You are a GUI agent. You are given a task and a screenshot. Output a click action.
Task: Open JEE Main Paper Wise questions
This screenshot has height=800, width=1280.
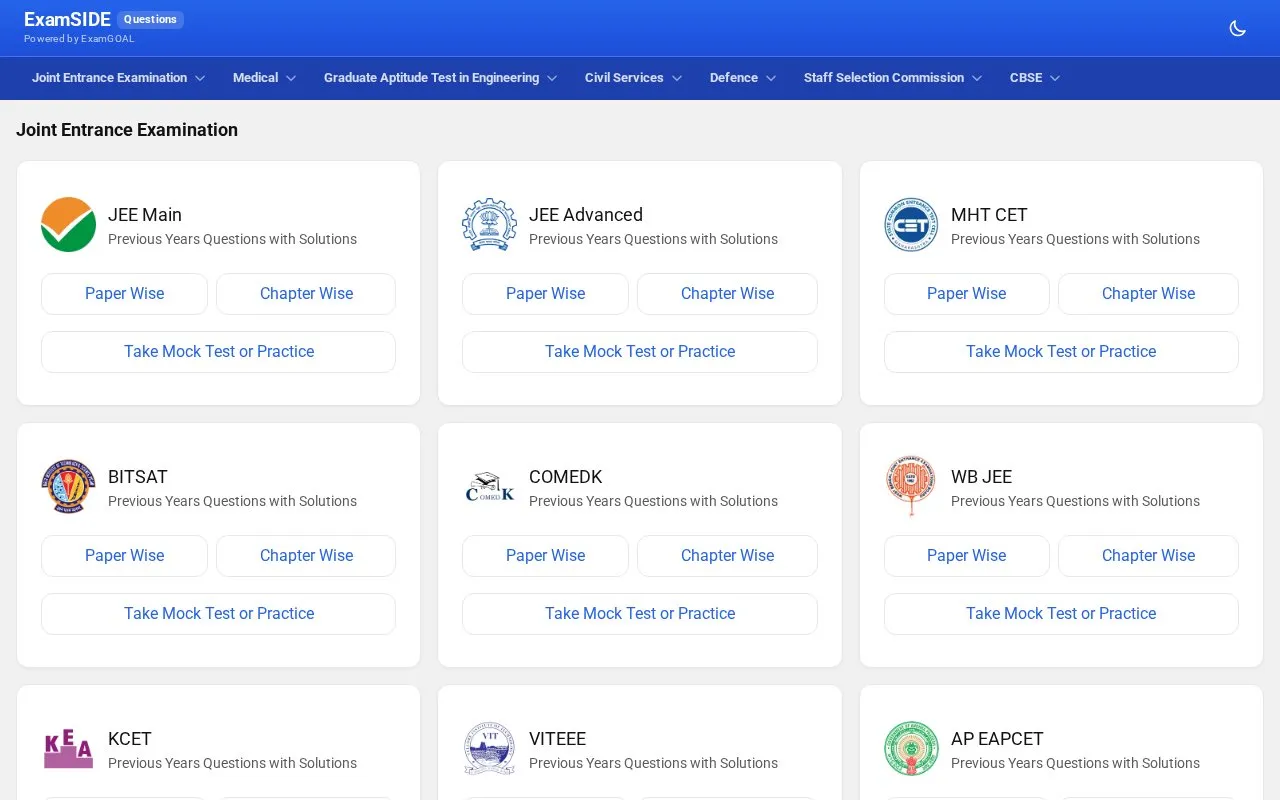click(124, 294)
